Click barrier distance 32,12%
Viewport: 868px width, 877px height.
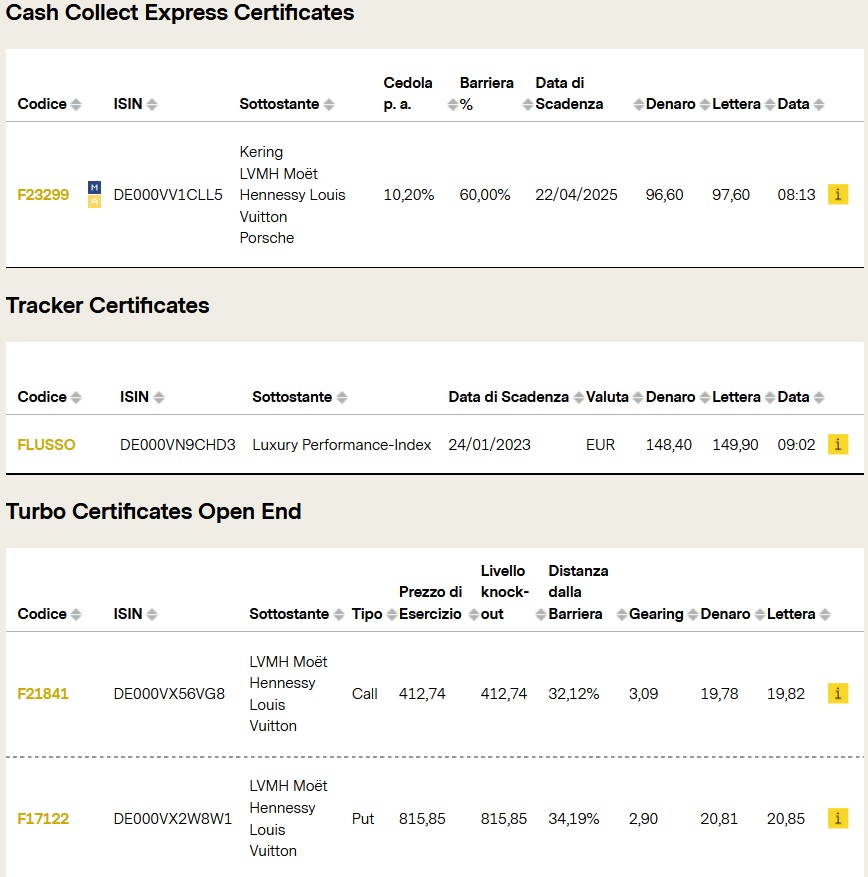click(x=574, y=694)
